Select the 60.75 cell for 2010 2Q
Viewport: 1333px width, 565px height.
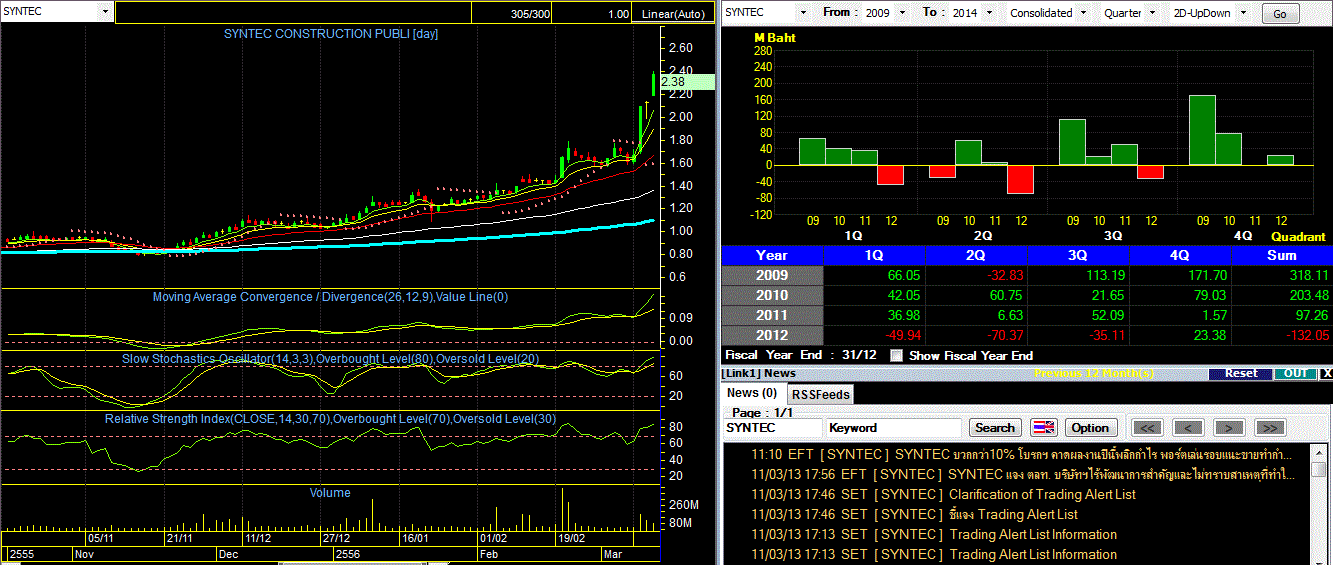[x=976, y=295]
